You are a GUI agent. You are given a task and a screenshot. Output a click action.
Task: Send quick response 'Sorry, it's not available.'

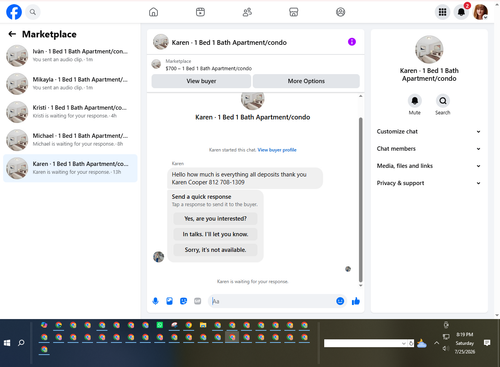pyautogui.click(x=215, y=250)
